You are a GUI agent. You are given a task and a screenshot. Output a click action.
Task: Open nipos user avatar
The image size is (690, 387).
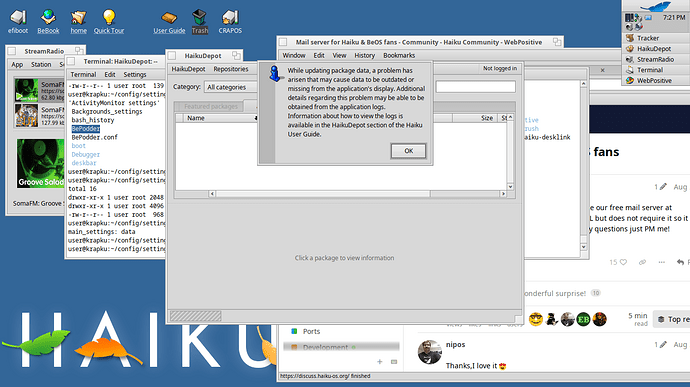[x=429, y=352]
